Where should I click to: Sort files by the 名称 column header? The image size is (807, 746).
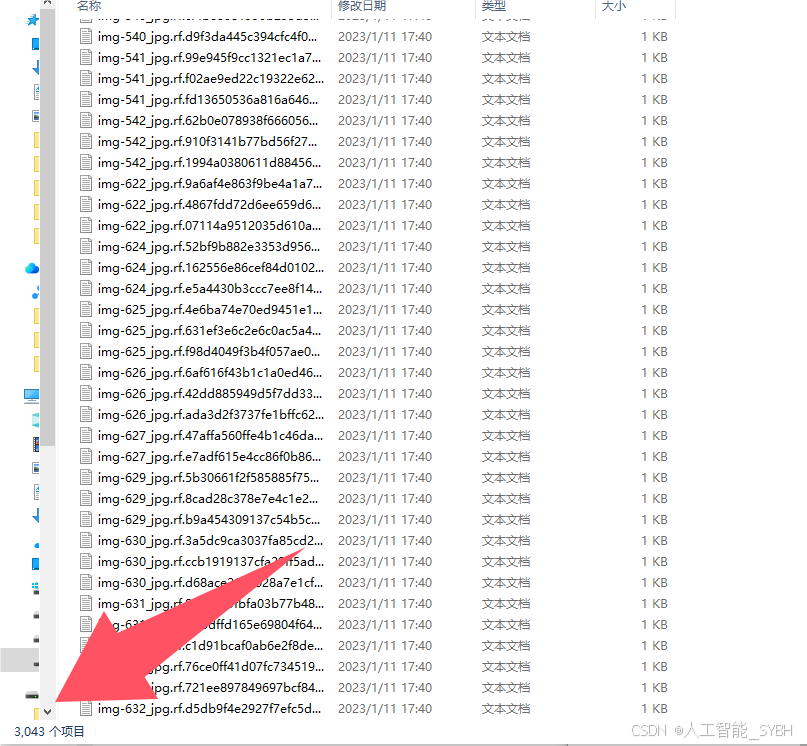pos(89,6)
